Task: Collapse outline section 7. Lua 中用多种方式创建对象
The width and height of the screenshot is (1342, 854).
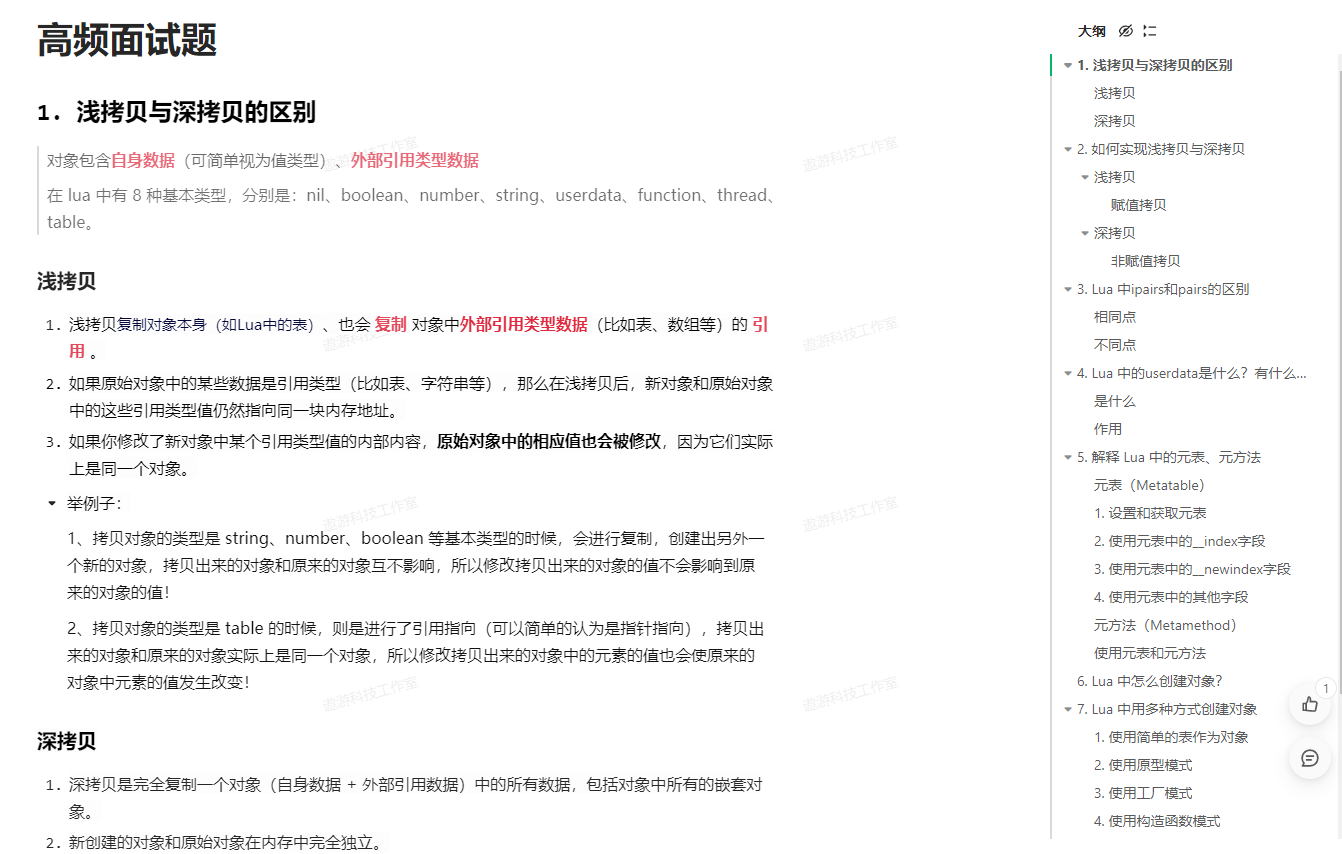Action: [x=1068, y=710]
